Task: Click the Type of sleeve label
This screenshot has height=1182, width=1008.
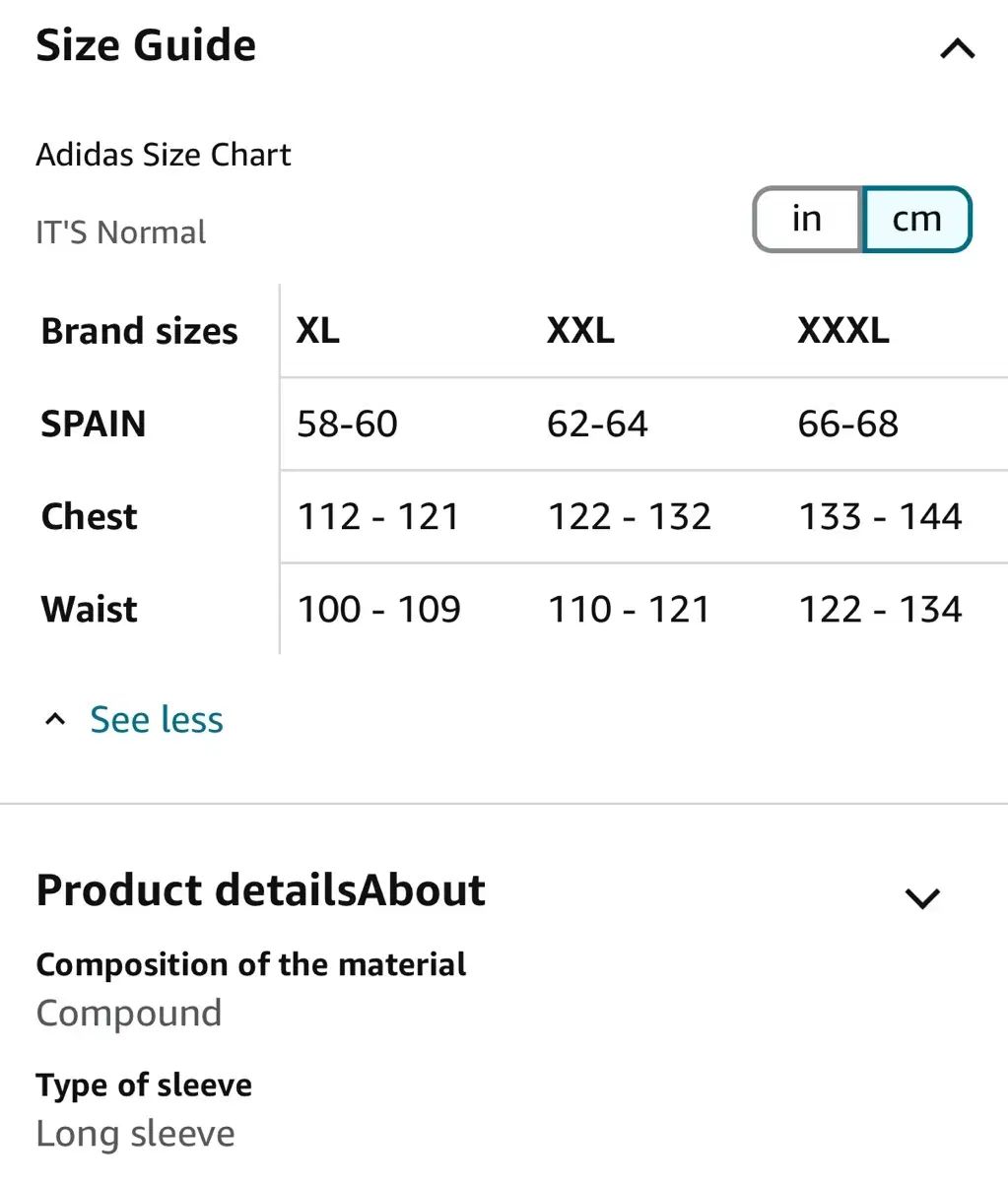Action: [x=144, y=1084]
